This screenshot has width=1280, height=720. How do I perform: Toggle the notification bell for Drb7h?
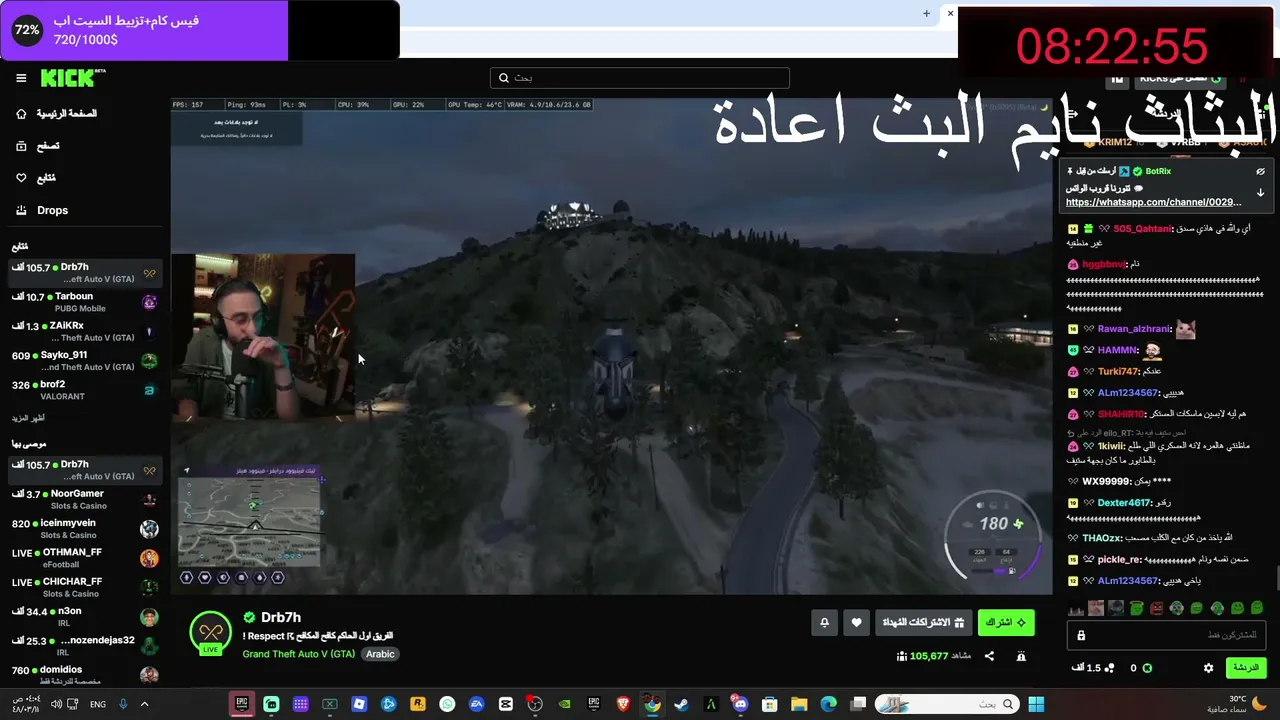pos(824,622)
